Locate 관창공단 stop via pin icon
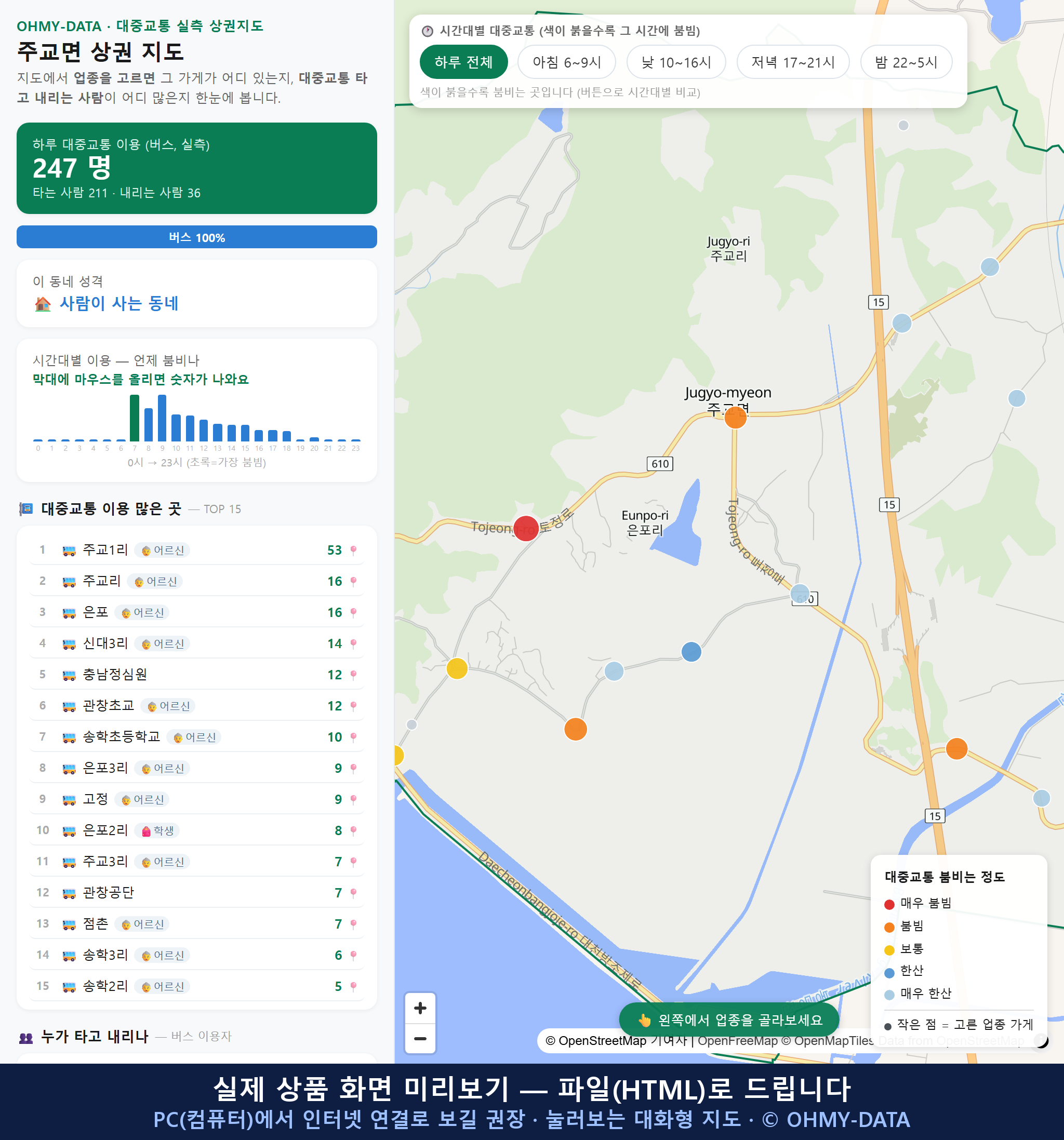This screenshot has height=1140, width=1064. pyautogui.click(x=353, y=893)
